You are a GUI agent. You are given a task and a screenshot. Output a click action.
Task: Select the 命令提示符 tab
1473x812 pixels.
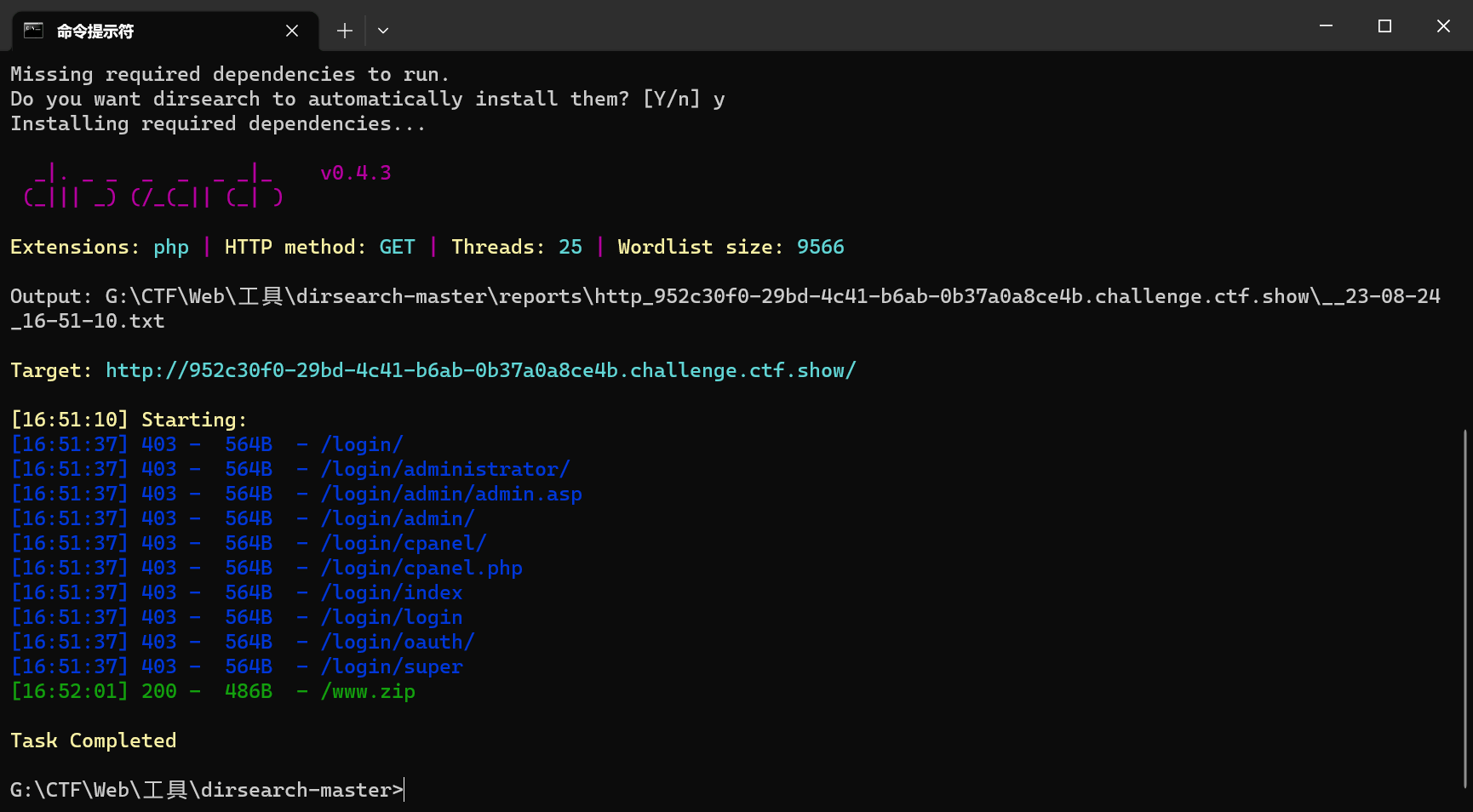pyautogui.click(x=166, y=31)
